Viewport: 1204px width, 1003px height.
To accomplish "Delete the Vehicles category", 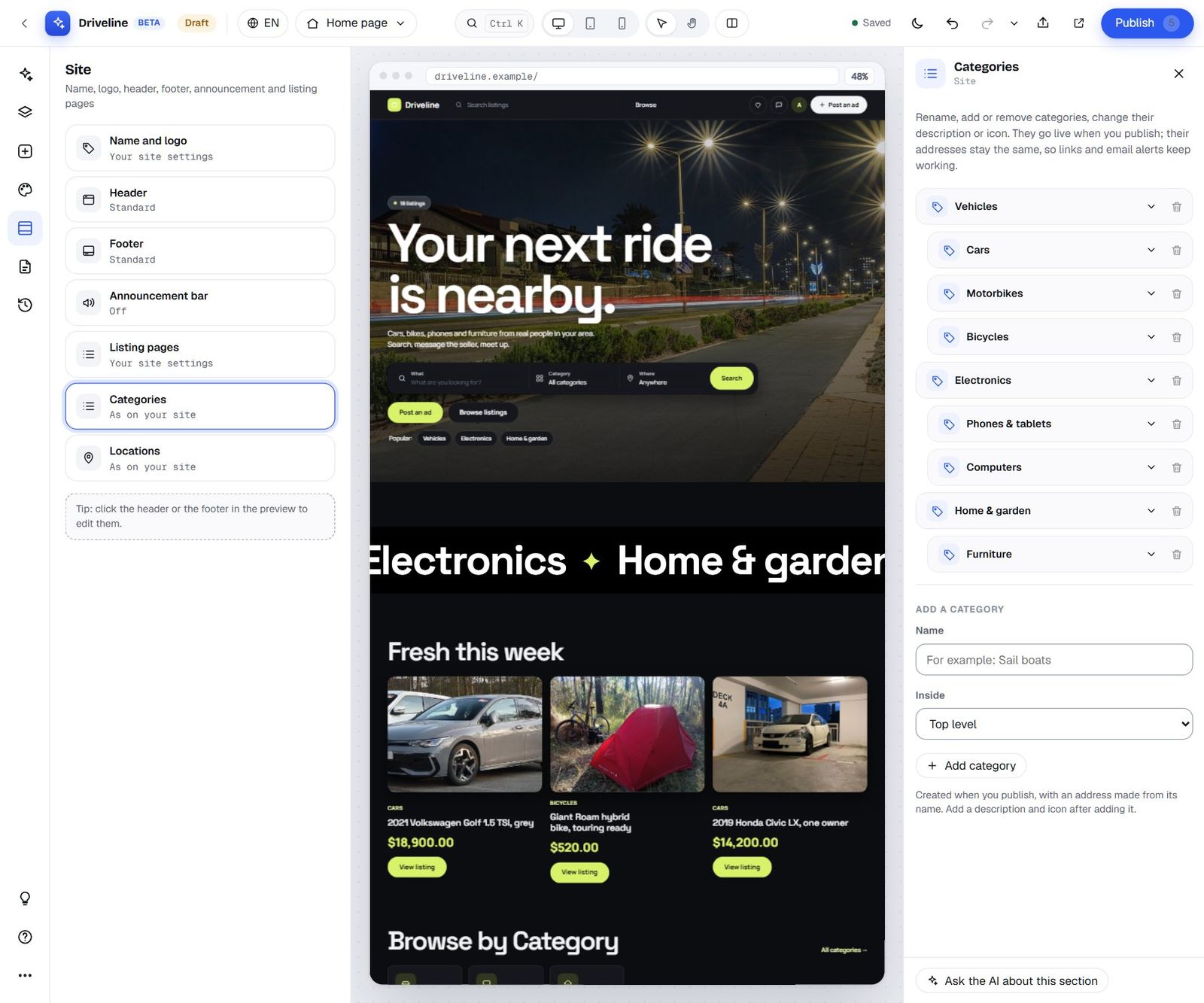I will (x=1176, y=207).
